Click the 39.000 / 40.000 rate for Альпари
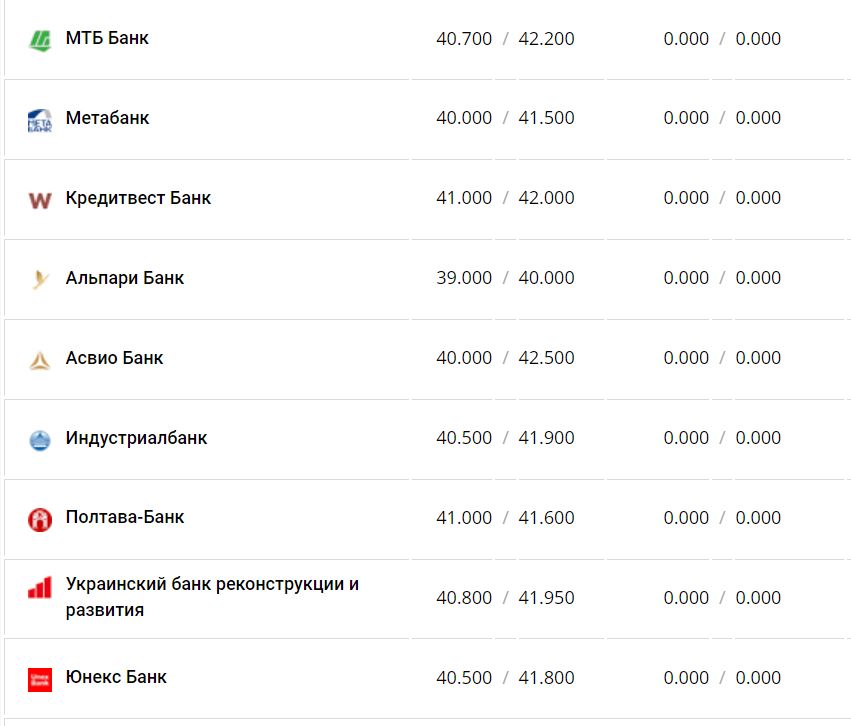Viewport: 851px width, 726px height. click(x=505, y=278)
